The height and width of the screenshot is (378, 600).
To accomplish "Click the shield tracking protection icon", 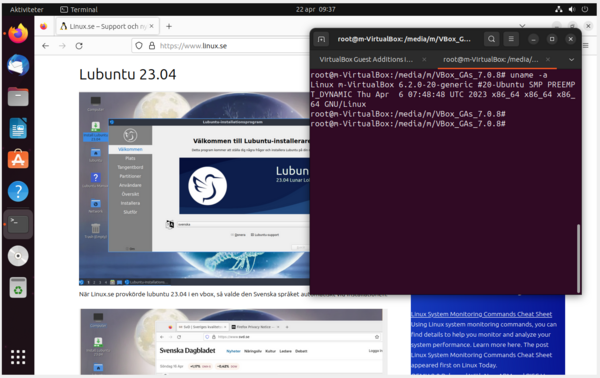I will (139, 46).
